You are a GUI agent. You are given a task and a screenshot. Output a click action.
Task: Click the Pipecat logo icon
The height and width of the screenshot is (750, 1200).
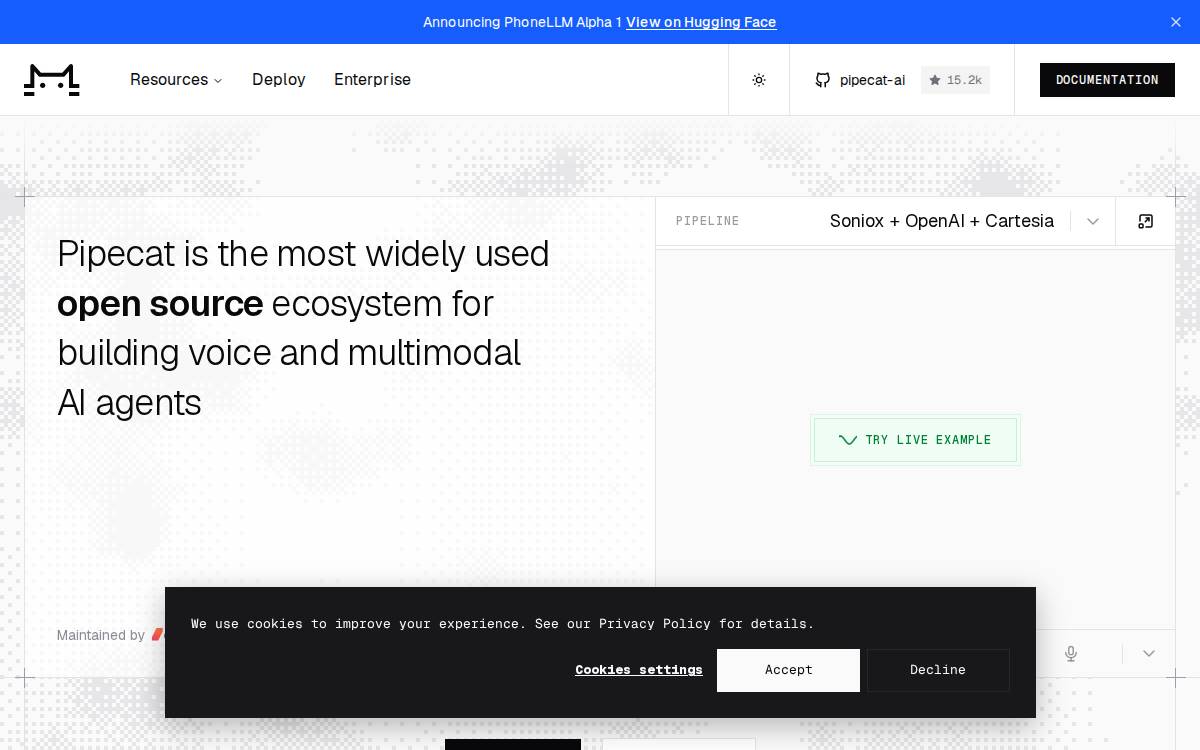click(x=52, y=80)
